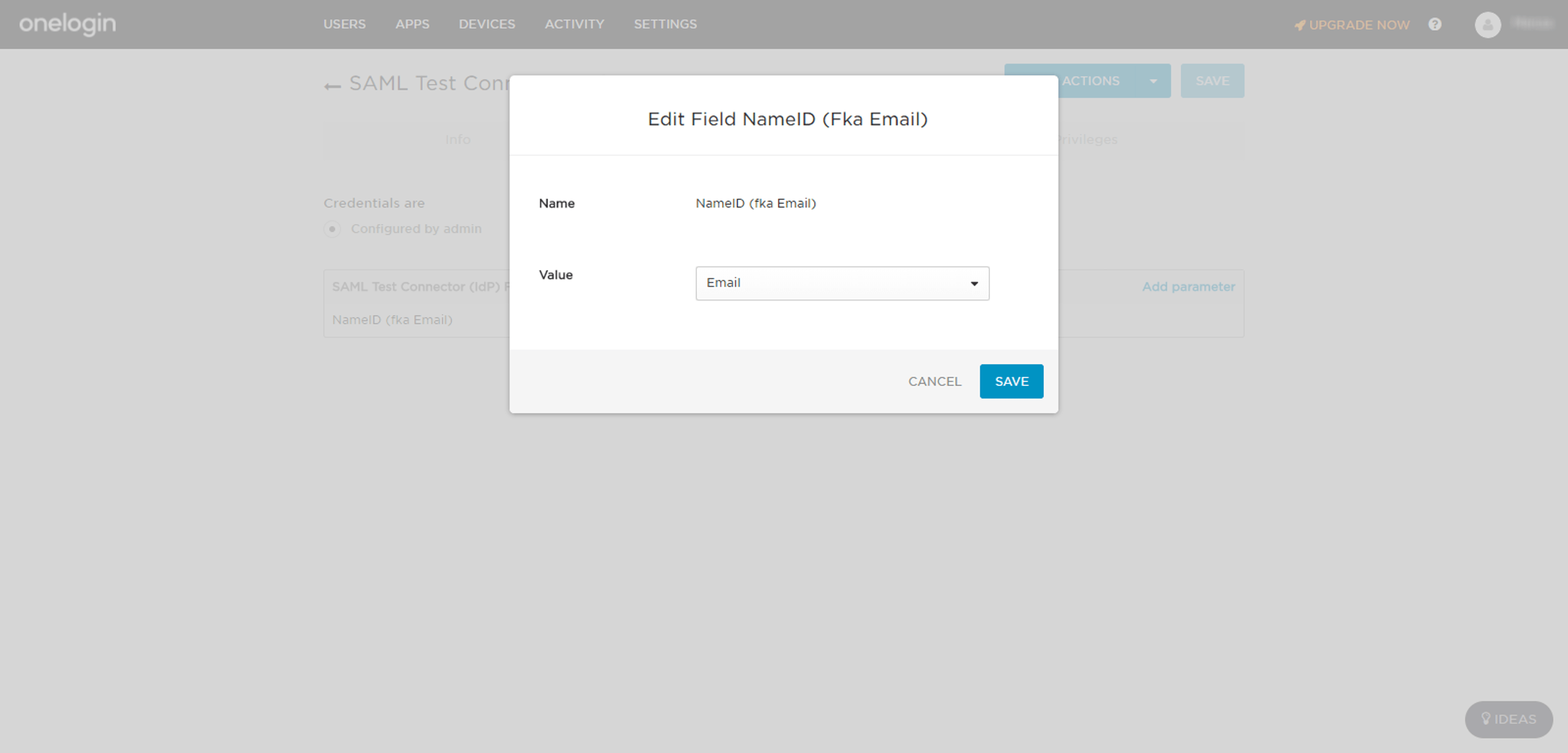Open the Value dropdown showing Email
1568x753 pixels.
842,283
